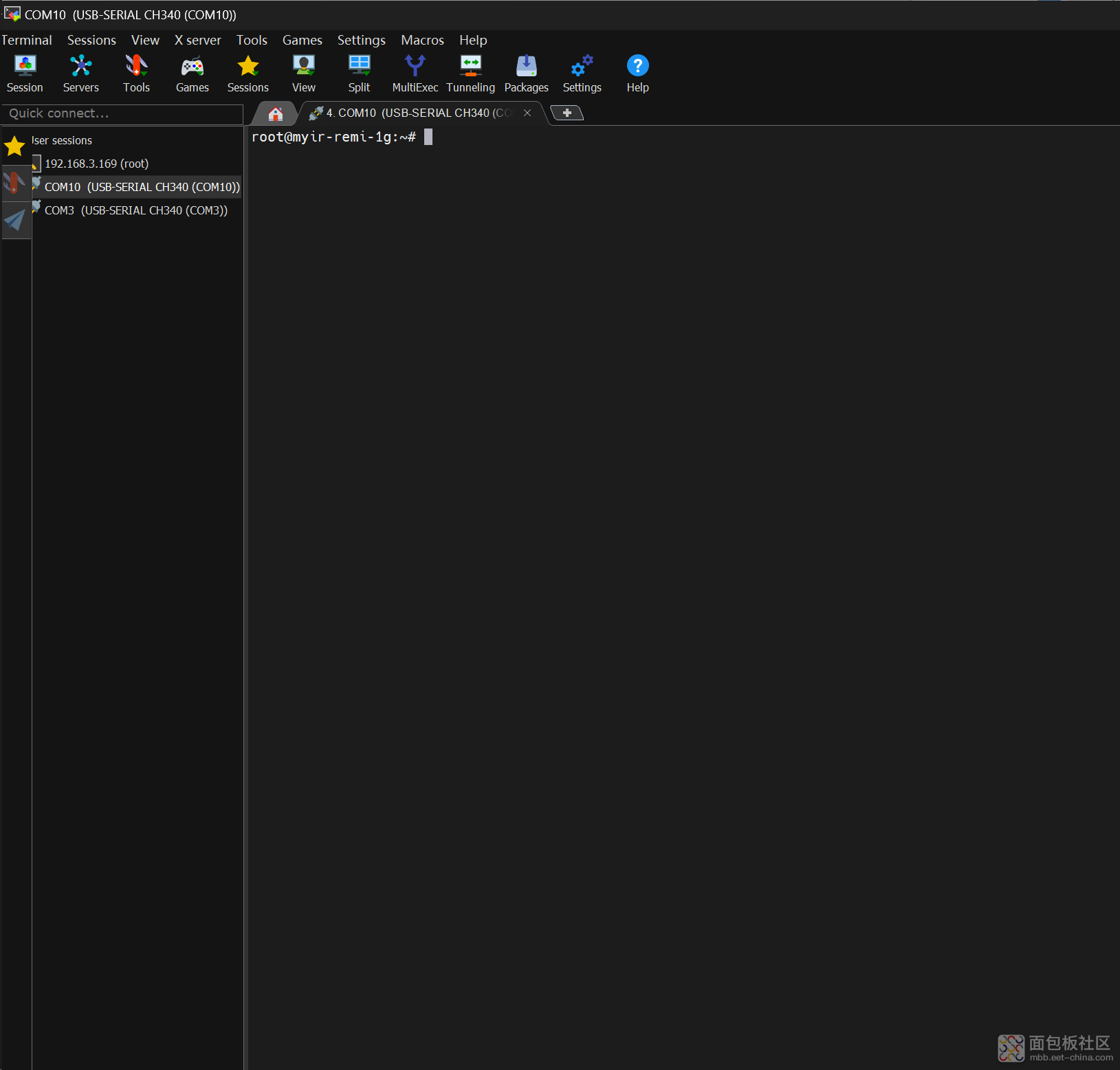Select the sidebar Macros paper plane tab

click(14, 220)
